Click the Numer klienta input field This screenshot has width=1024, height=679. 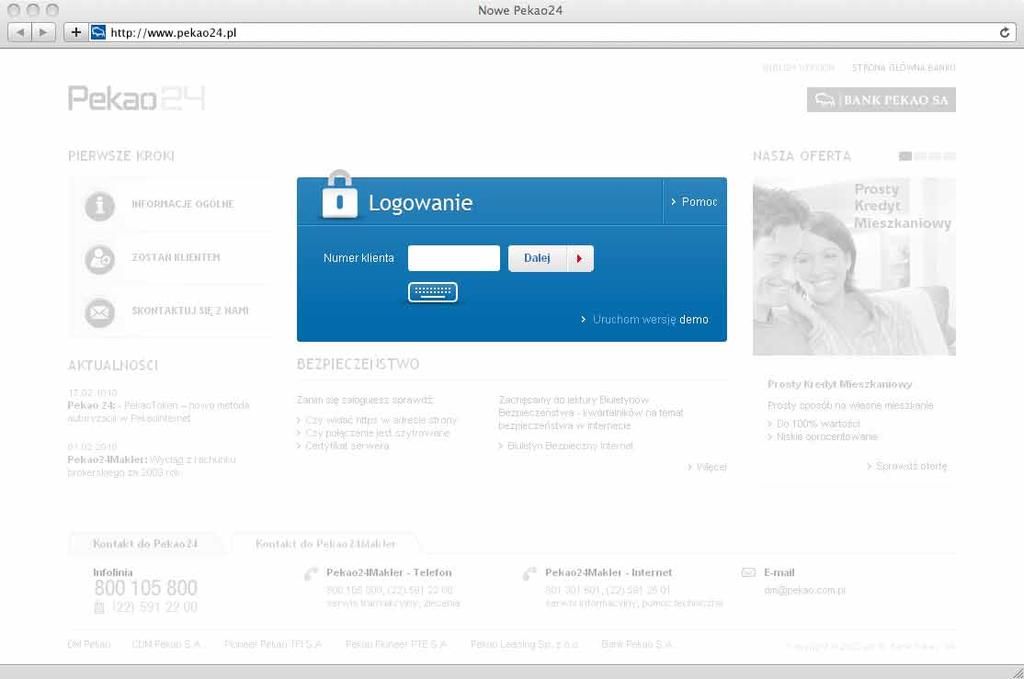click(x=454, y=258)
